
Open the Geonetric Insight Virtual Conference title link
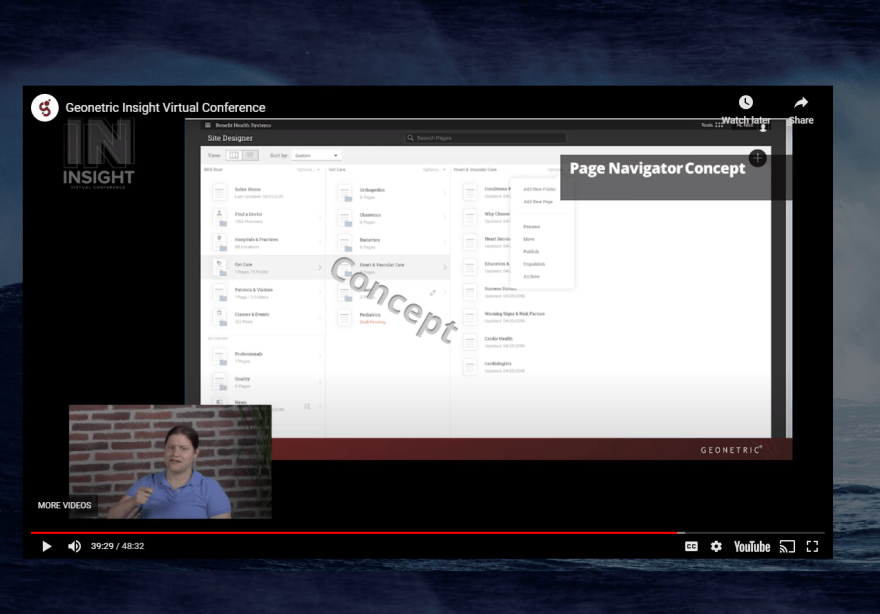[166, 108]
